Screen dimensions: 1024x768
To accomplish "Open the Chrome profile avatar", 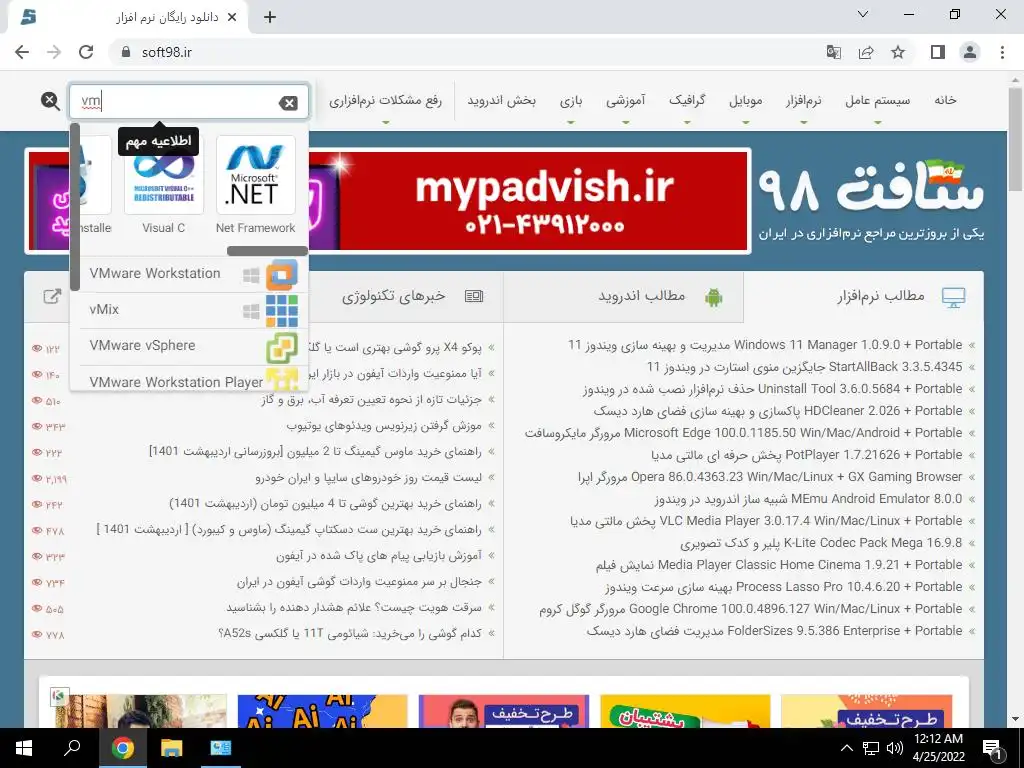I will coord(970,52).
